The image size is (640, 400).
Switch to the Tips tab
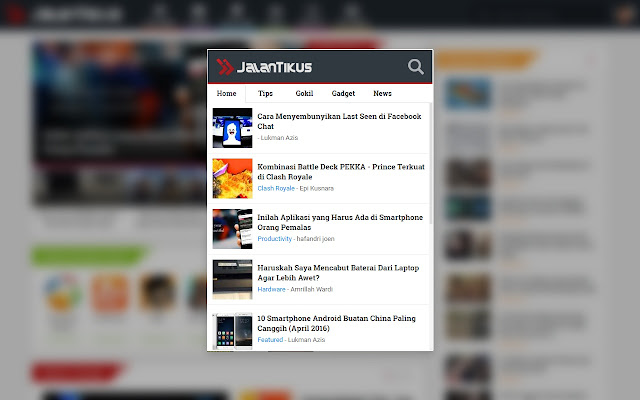pyautogui.click(x=265, y=93)
